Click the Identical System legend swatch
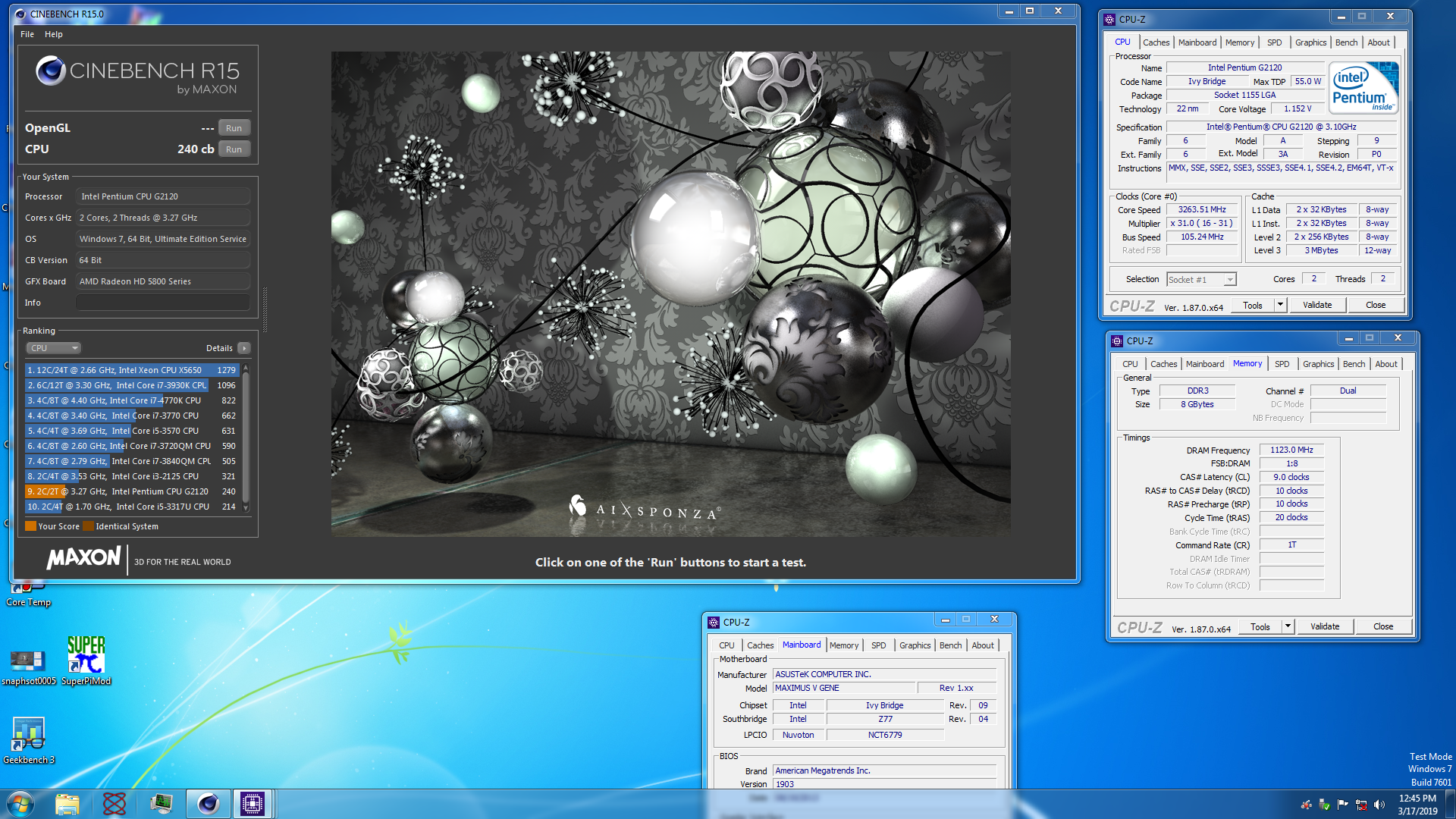The height and width of the screenshot is (819, 1456). click(x=88, y=526)
